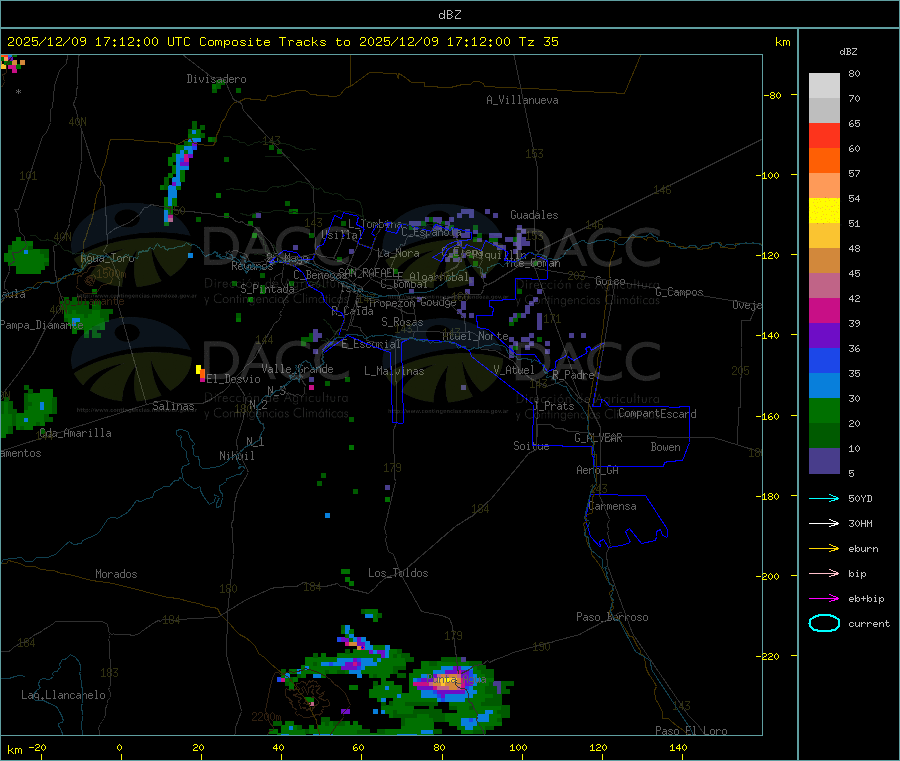The height and width of the screenshot is (761, 900).
Task: Click the timestamp header text
Action: 283,42
